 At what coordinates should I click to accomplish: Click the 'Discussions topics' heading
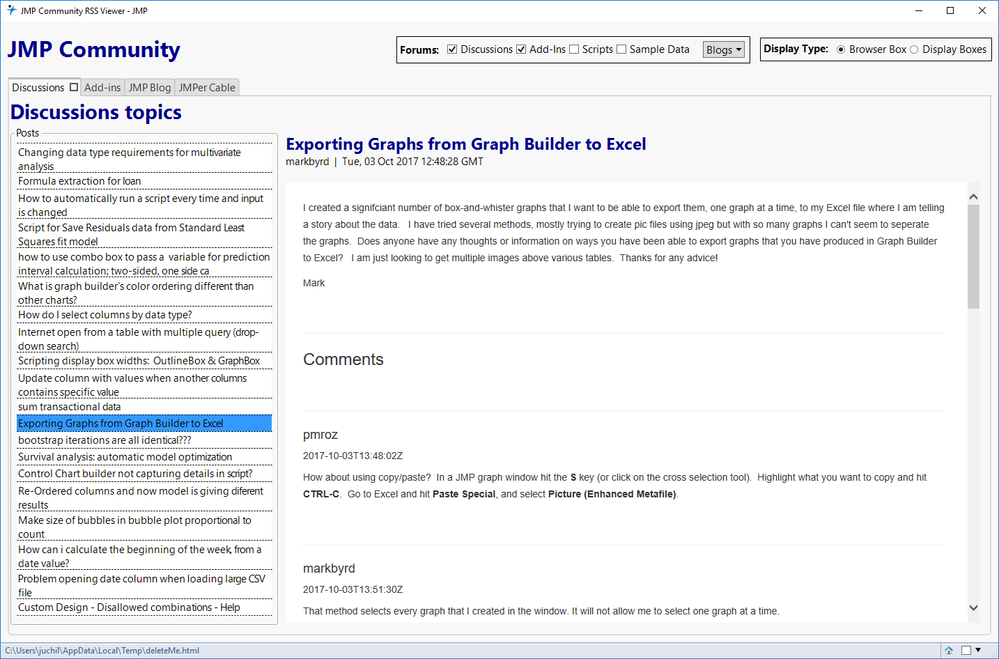tap(96, 112)
